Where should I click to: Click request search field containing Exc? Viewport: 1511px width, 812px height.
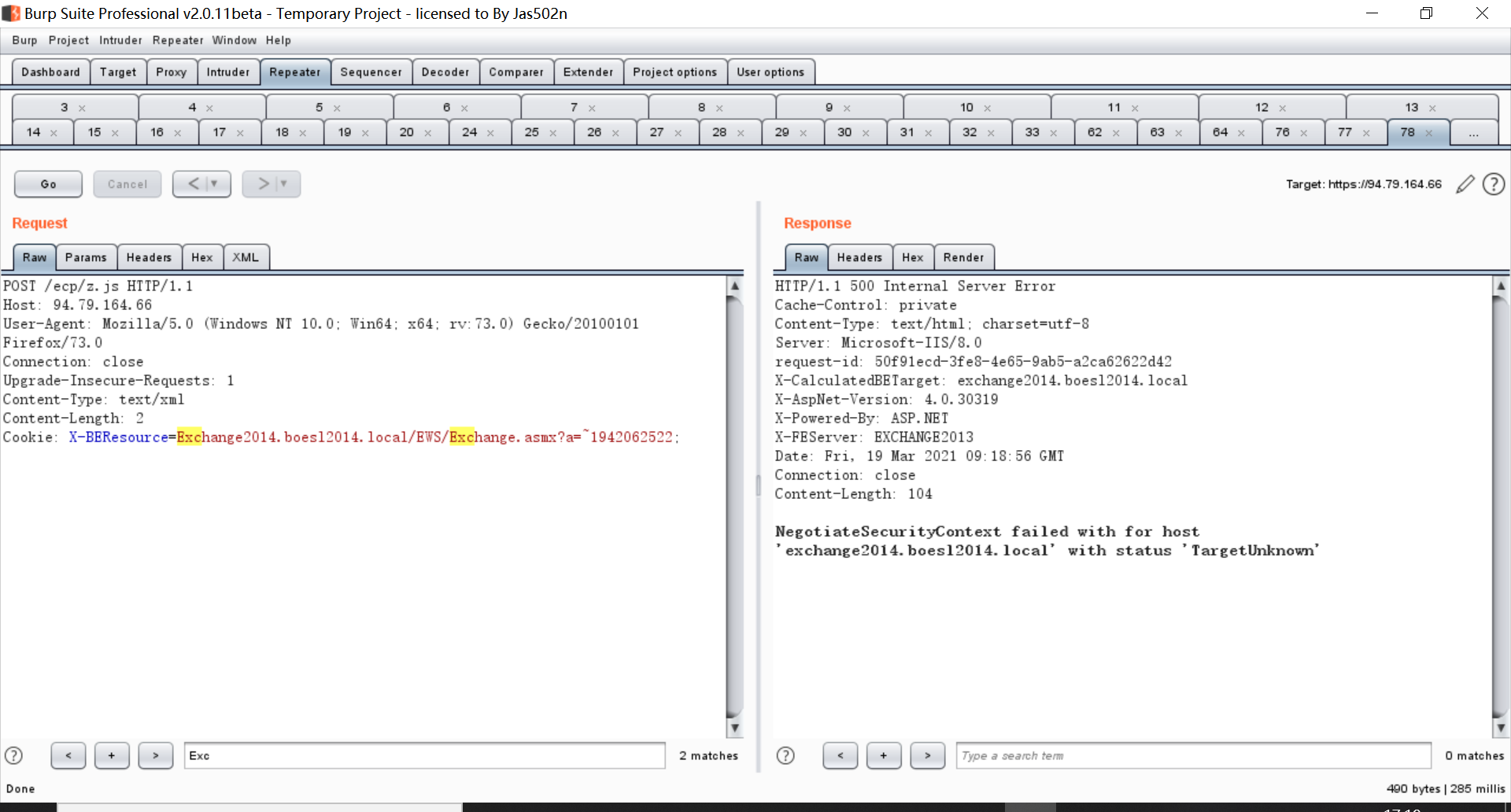[x=425, y=755]
